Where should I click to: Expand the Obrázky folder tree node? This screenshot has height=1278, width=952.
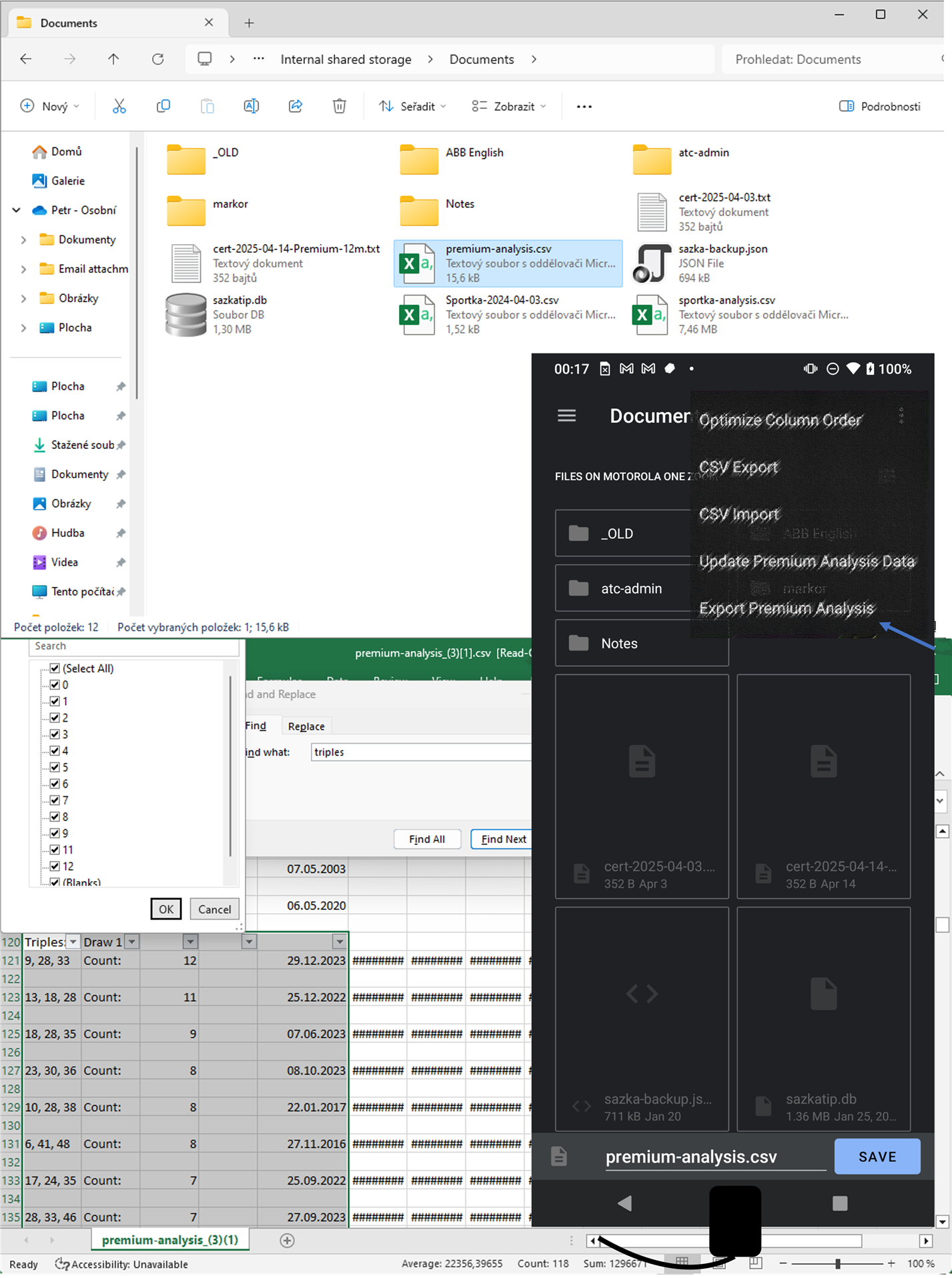pyautogui.click(x=24, y=298)
